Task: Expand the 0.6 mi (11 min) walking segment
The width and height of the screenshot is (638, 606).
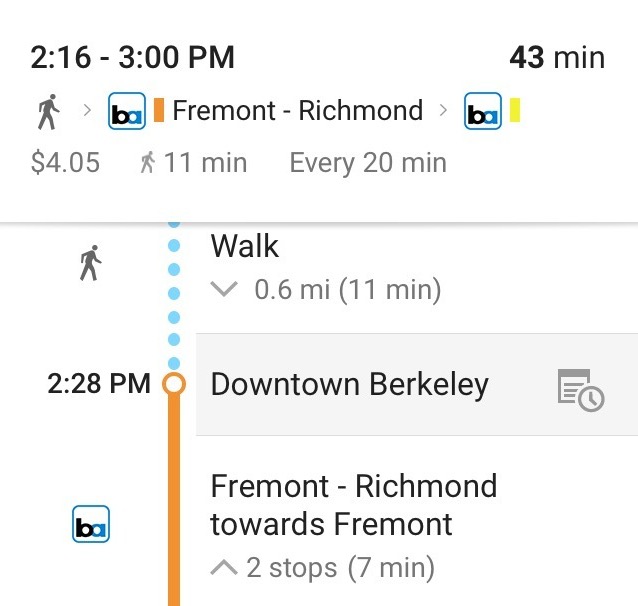Action: 347,290
